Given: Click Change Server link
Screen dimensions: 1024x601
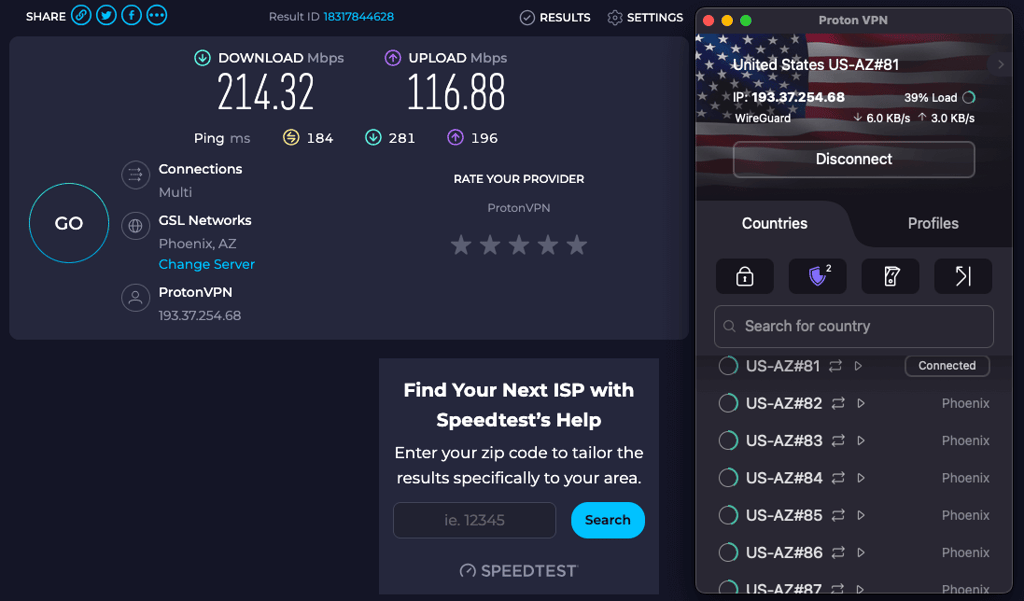Looking at the screenshot, I should (x=206, y=265).
